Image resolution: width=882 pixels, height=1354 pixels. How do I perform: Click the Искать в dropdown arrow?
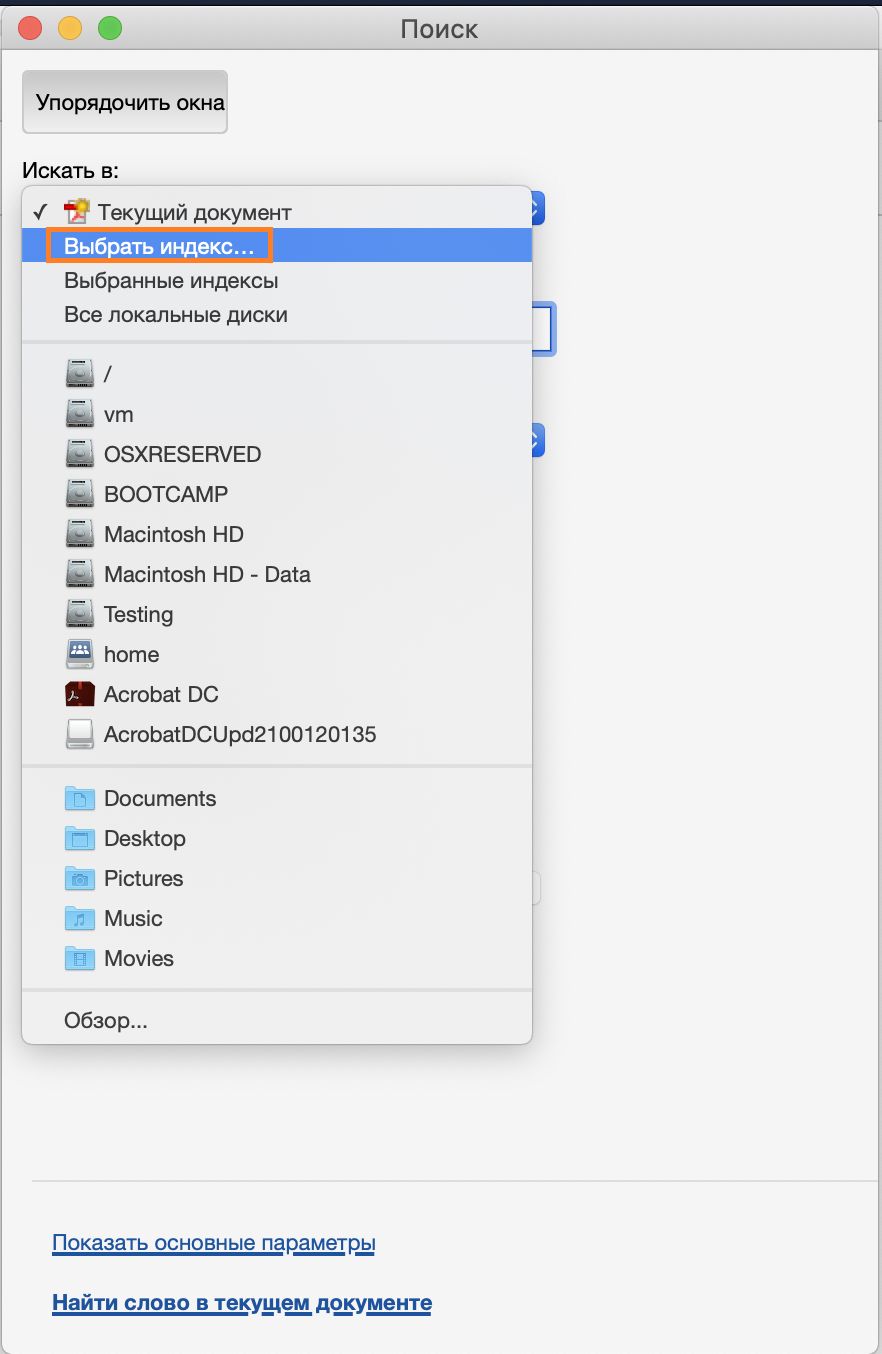537,209
